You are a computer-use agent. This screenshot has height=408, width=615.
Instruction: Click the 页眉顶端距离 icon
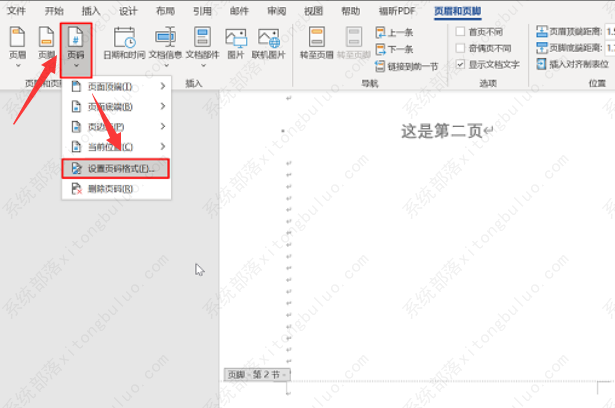542,31
